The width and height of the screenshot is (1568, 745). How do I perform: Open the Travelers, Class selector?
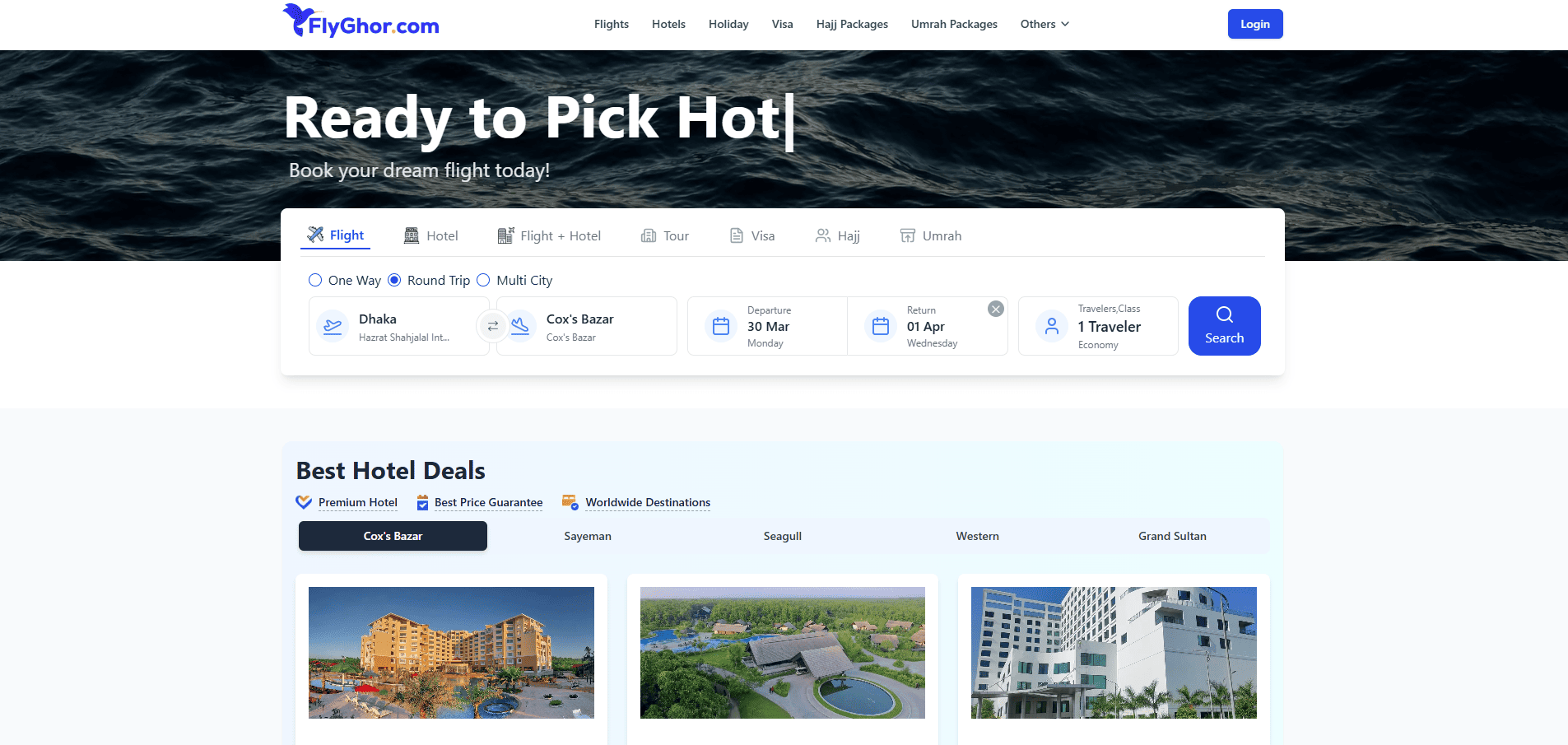point(1098,326)
